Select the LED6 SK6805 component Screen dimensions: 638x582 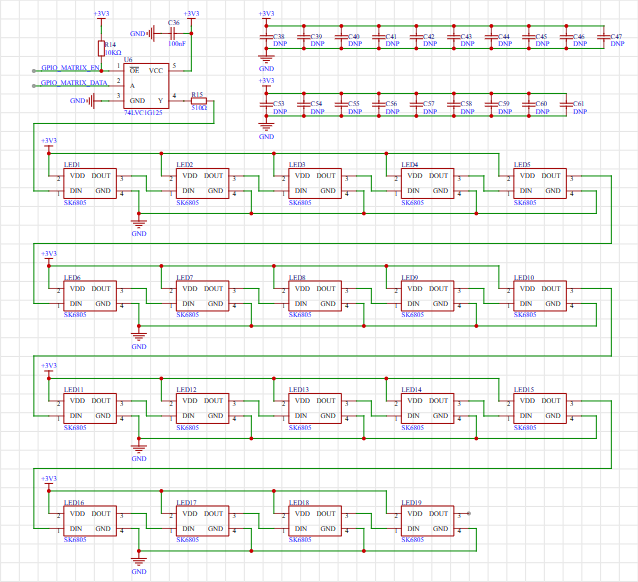pyautogui.click(x=90, y=296)
